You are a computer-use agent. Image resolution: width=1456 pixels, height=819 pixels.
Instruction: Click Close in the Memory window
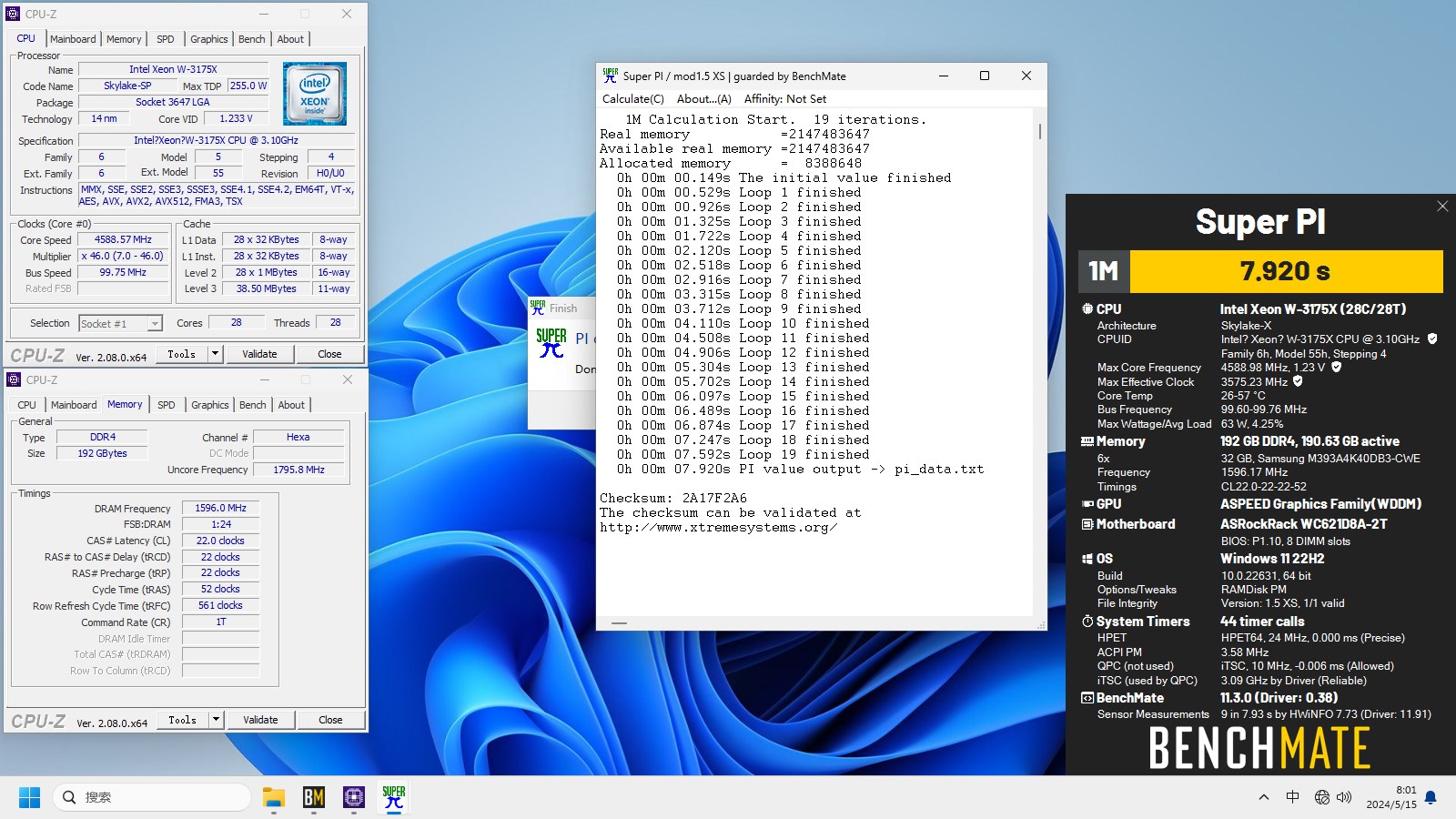pos(330,720)
